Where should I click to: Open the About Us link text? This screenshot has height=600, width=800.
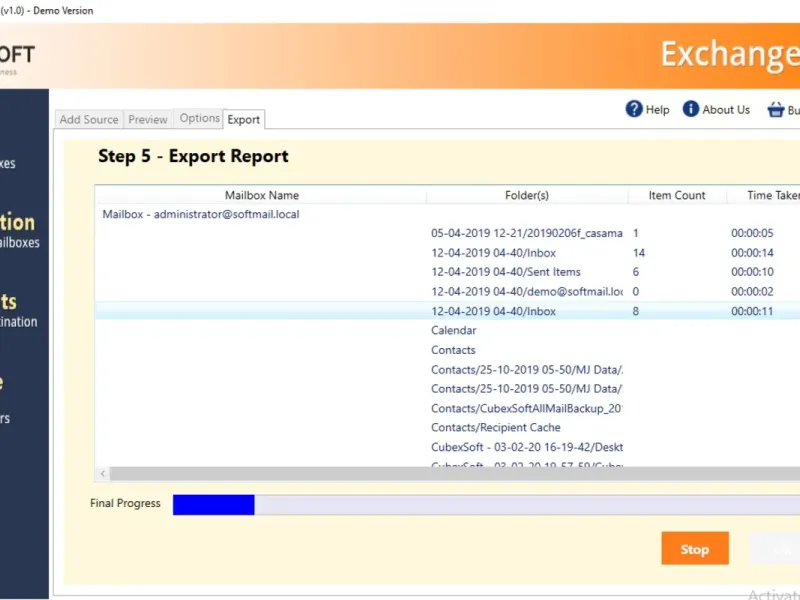726,110
